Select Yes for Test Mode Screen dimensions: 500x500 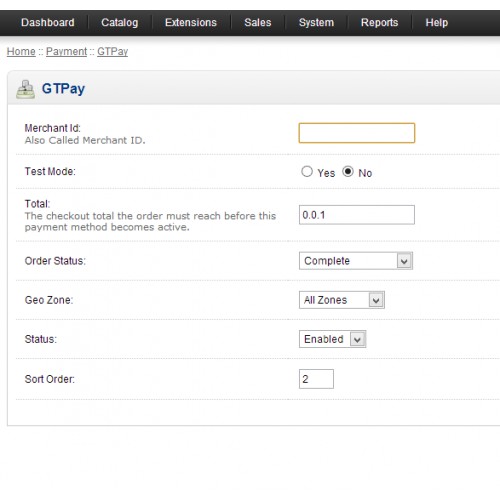(x=307, y=172)
